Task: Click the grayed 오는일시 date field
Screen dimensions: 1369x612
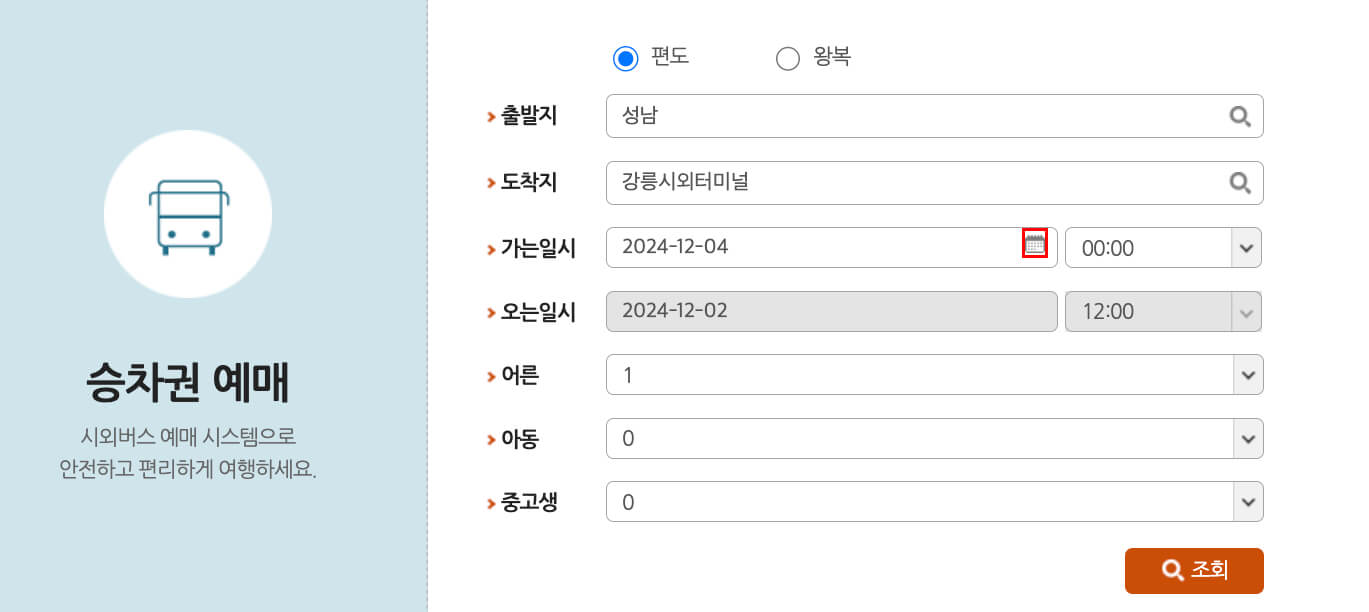Action: pos(830,311)
